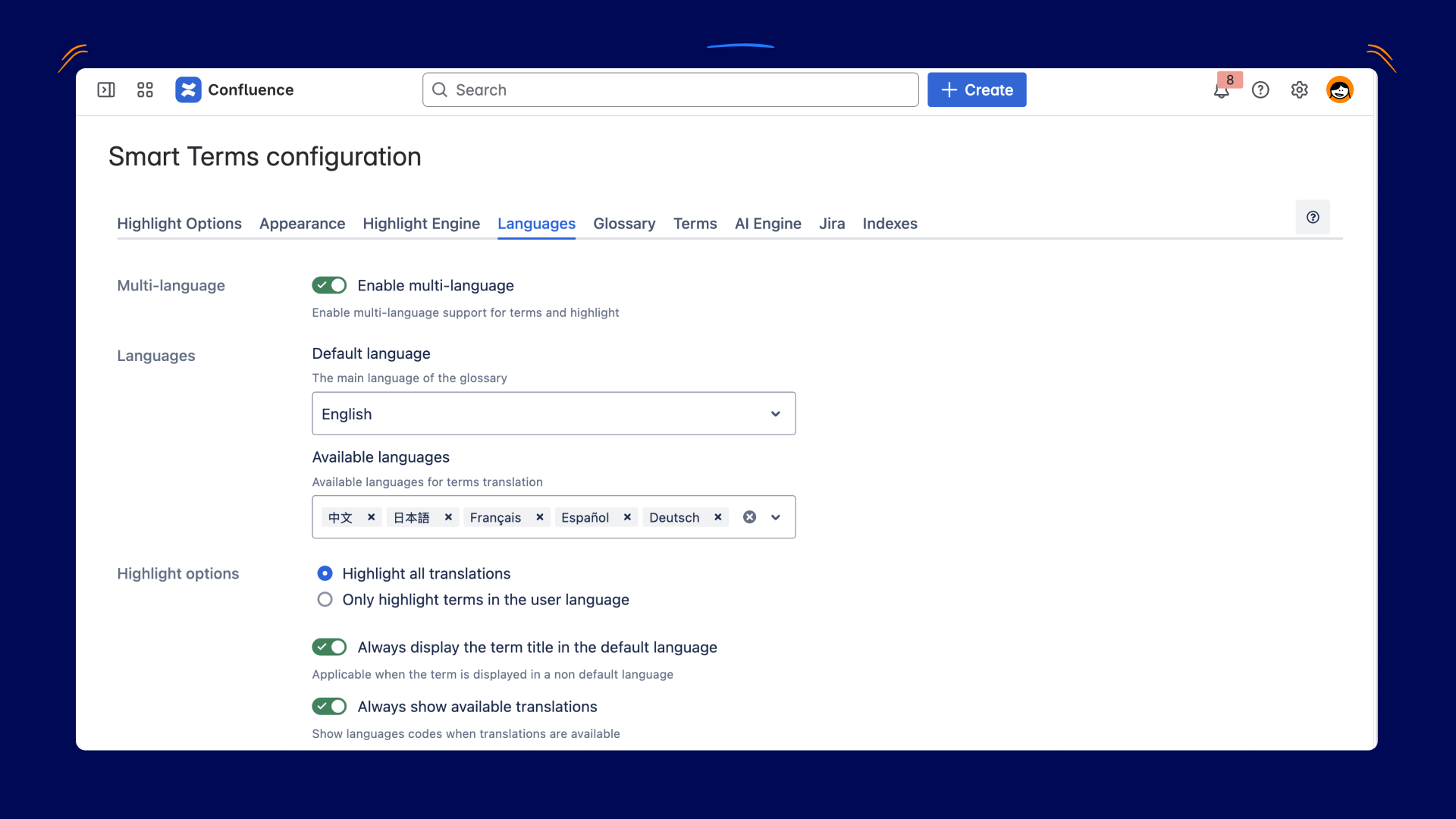Select Only highlight terms in user language
This screenshot has height=819, width=1456.
point(325,600)
